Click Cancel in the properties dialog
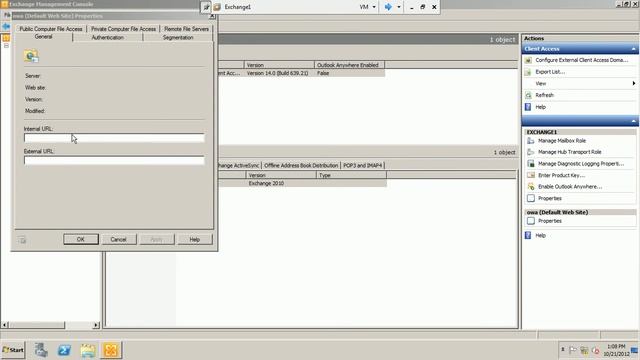Screen dimensions: 640x360 tap(118, 240)
